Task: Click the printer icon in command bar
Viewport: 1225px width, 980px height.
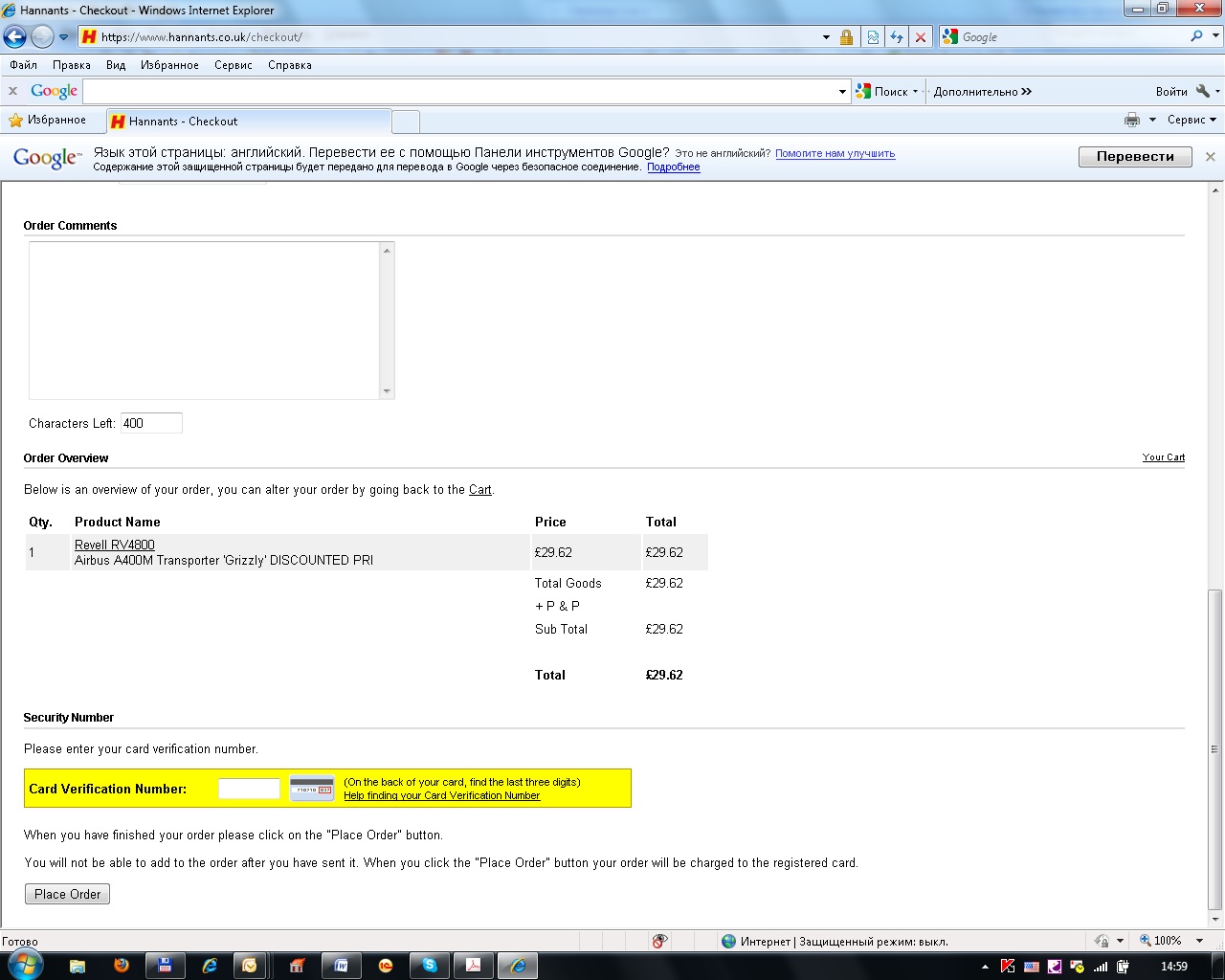Action: (x=1132, y=120)
